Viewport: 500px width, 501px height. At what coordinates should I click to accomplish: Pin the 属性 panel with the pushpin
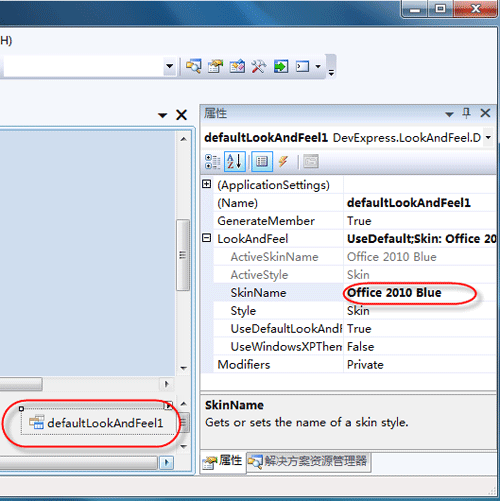(x=467, y=113)
